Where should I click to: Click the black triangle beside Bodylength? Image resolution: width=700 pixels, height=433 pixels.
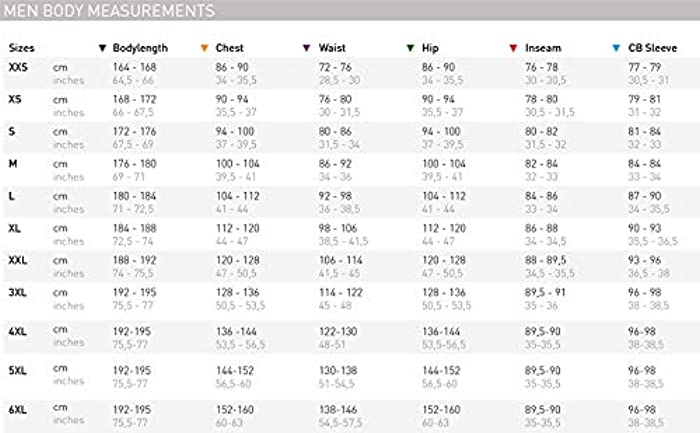click(103, 48)
